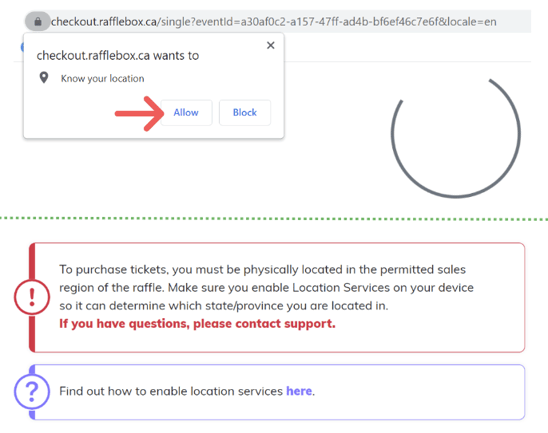Click the green dotted divider line
Image resolution: width=548 pixels, height=433 pixels.
274,219
